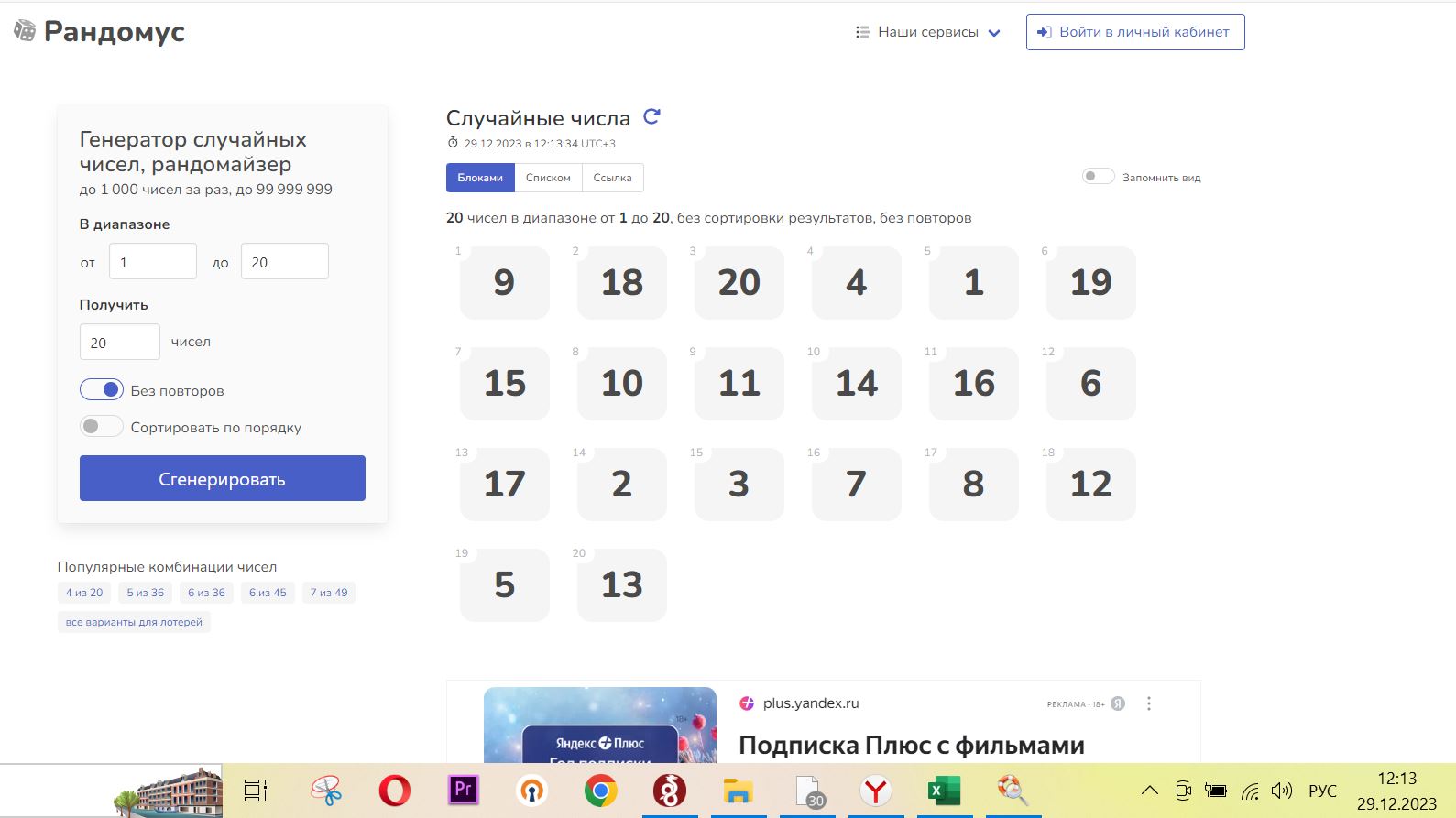The image size is (1456, 818).
Task: Open the Opera browser from the taskbar
Action: coord(395,791)
